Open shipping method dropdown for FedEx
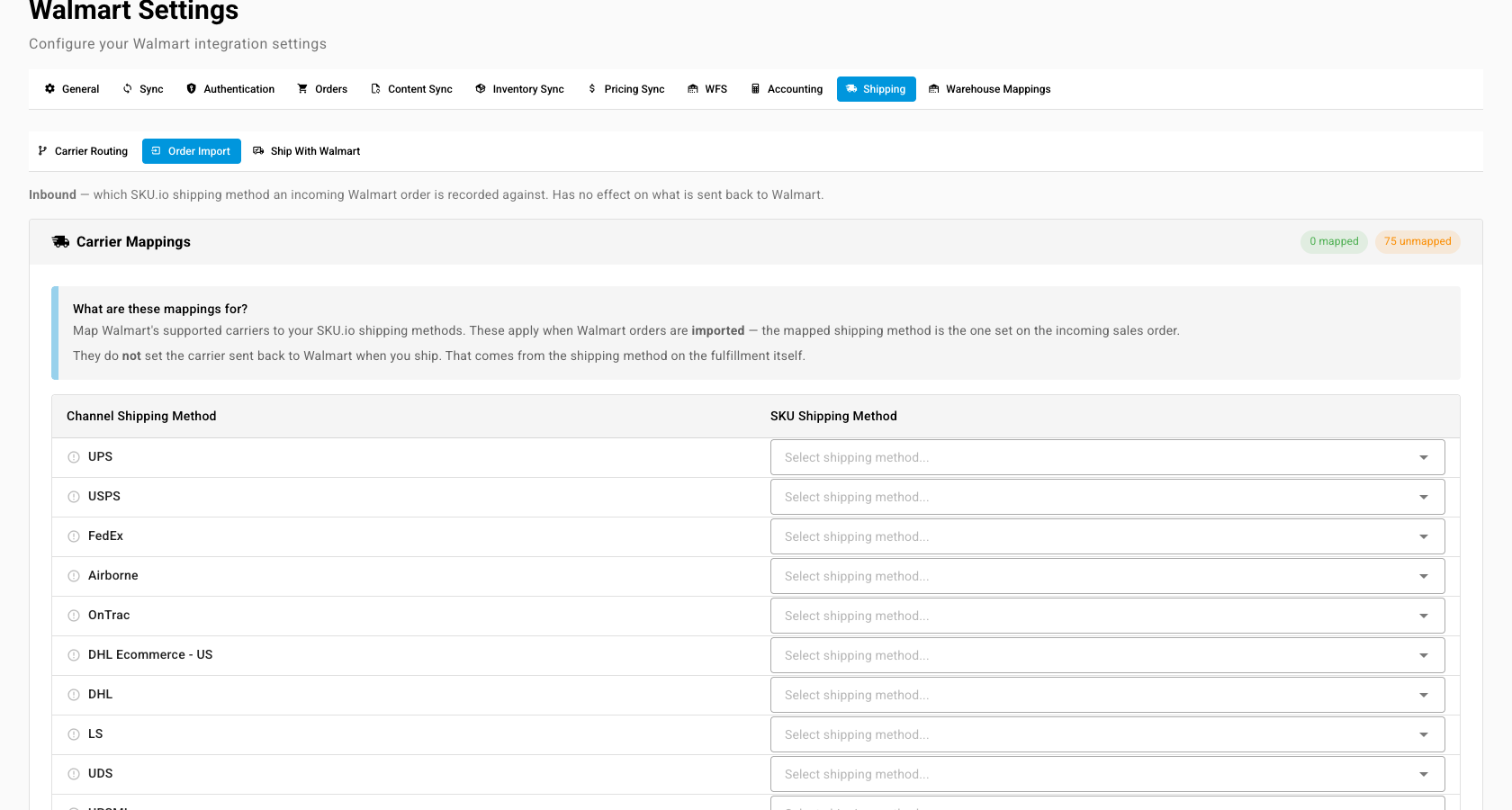 (1107, 536)
